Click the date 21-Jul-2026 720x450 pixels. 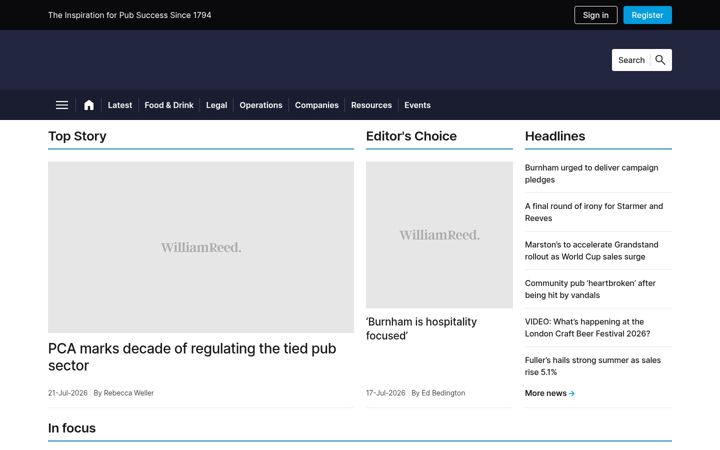click(x=68, y=393)
